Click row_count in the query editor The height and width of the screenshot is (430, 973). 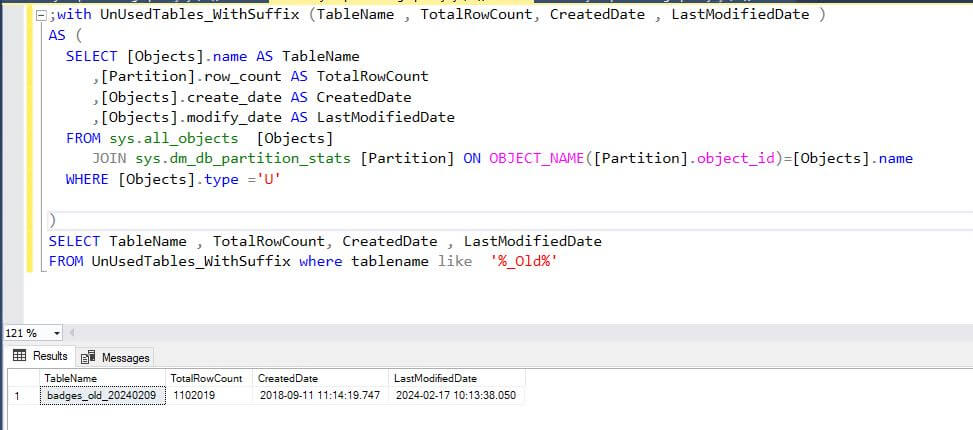pyautogui.click(x=243, y=77)
